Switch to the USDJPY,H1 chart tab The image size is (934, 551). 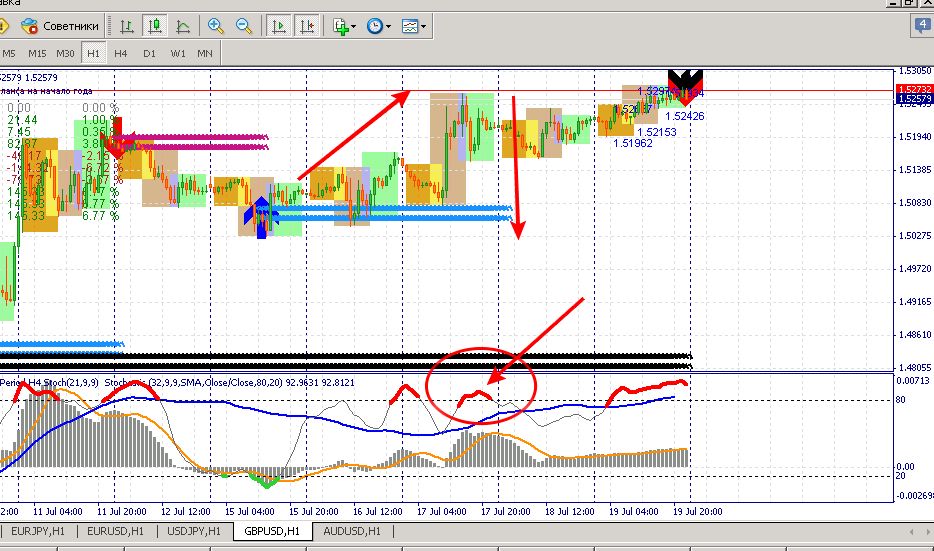194,531
